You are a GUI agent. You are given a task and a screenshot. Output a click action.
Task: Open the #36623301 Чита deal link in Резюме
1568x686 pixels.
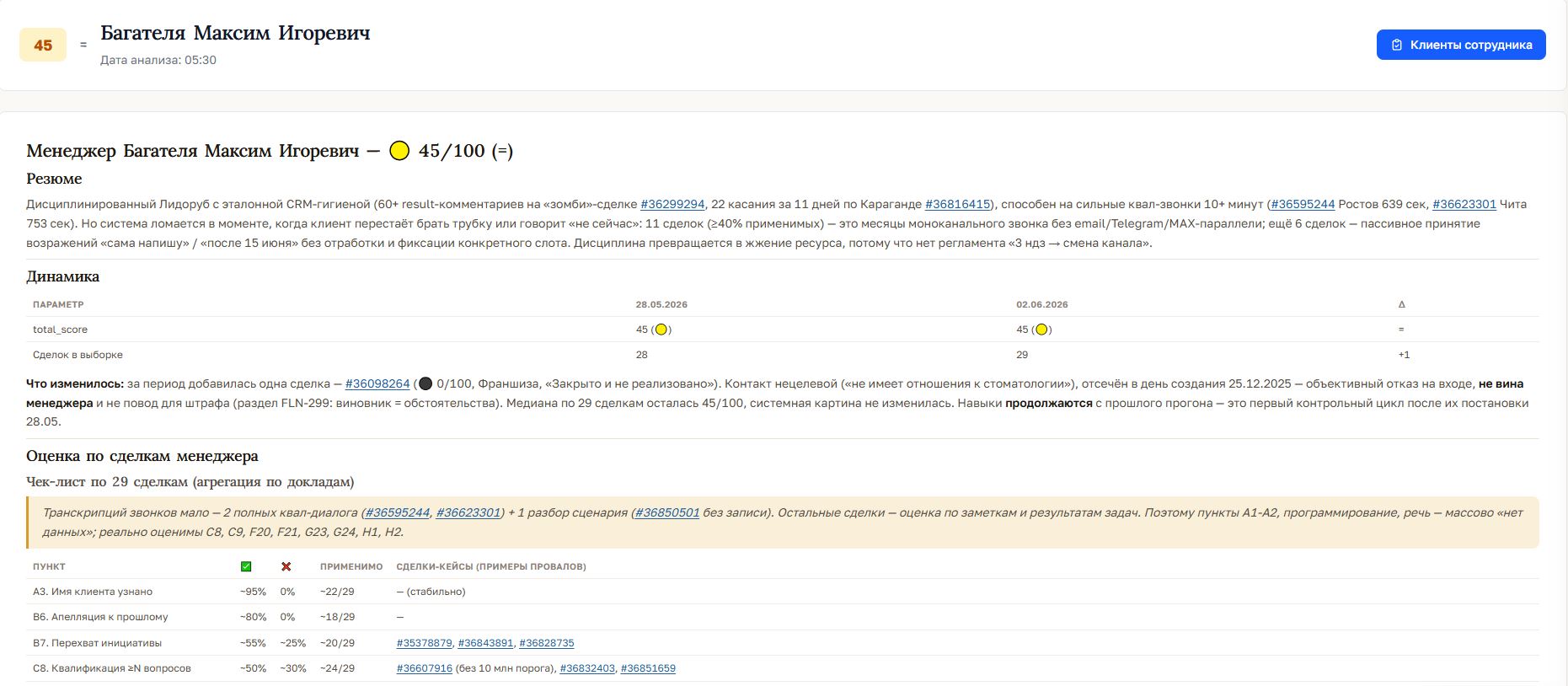[x=1464, y=204]
